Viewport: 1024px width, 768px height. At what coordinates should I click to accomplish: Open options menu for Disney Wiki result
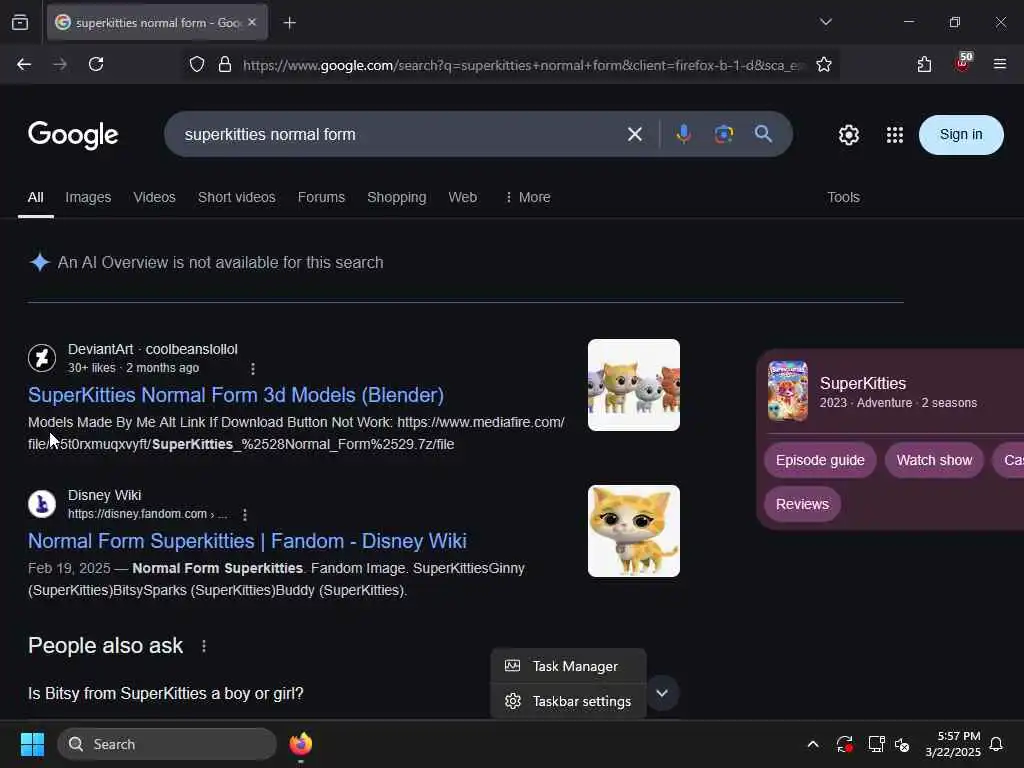click(245, 515)
